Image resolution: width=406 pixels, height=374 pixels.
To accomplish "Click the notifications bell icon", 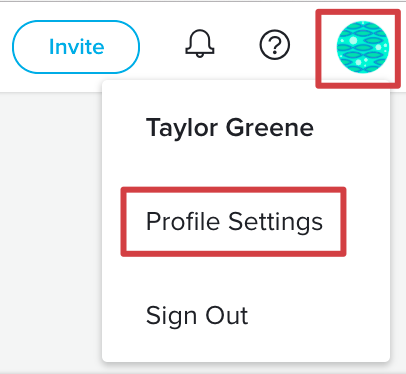I will [200, 44].
